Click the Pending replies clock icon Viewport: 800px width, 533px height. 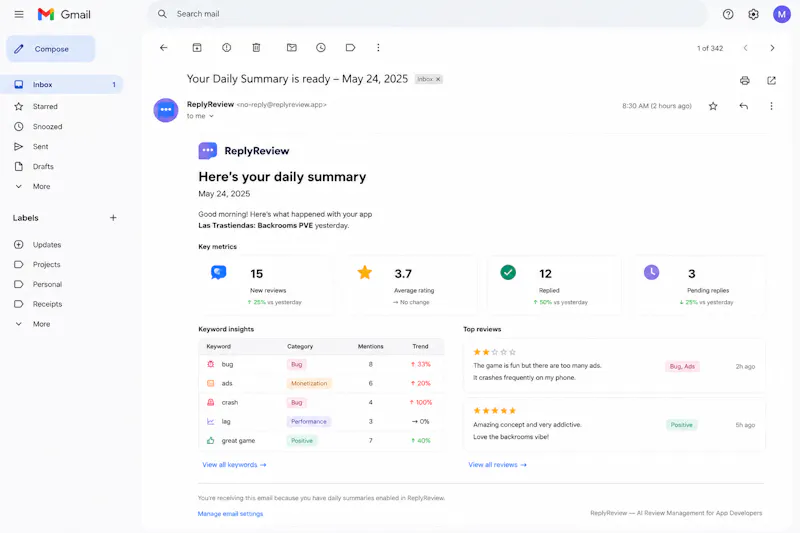tap(652, 272)
